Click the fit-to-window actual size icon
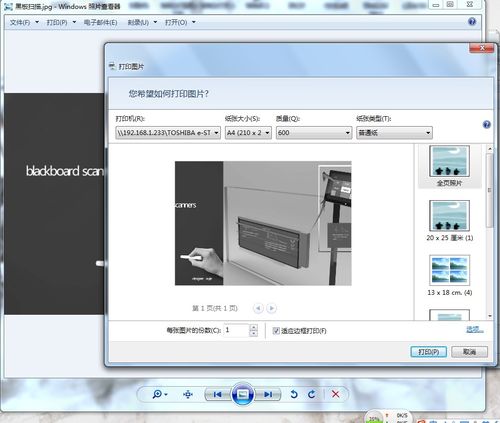The height and width of the screenshot is (423, 500). (x=188, y=395)
